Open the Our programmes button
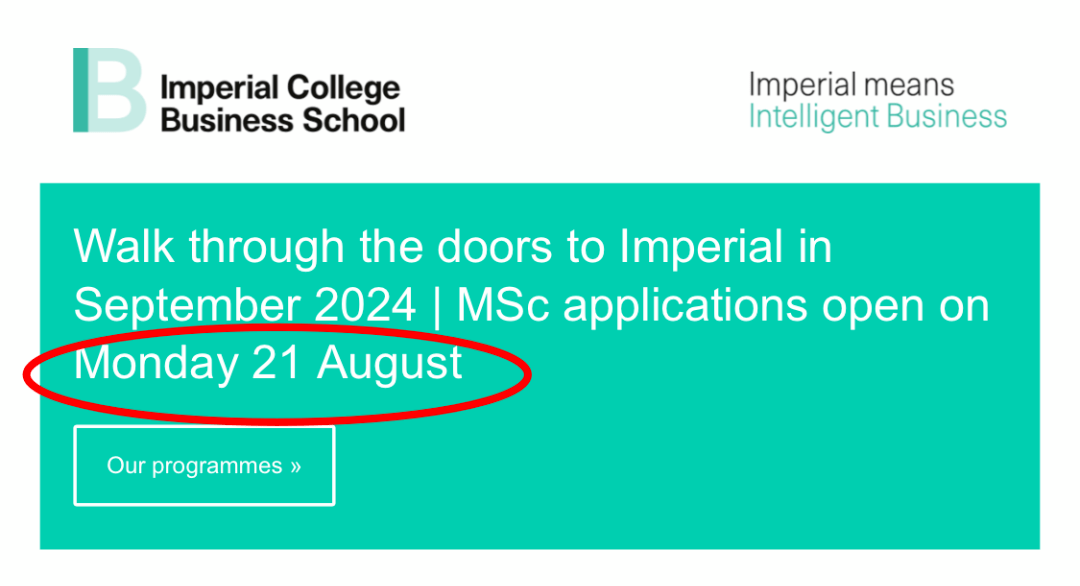The image size is (1080, 586). tap(205, 465)
